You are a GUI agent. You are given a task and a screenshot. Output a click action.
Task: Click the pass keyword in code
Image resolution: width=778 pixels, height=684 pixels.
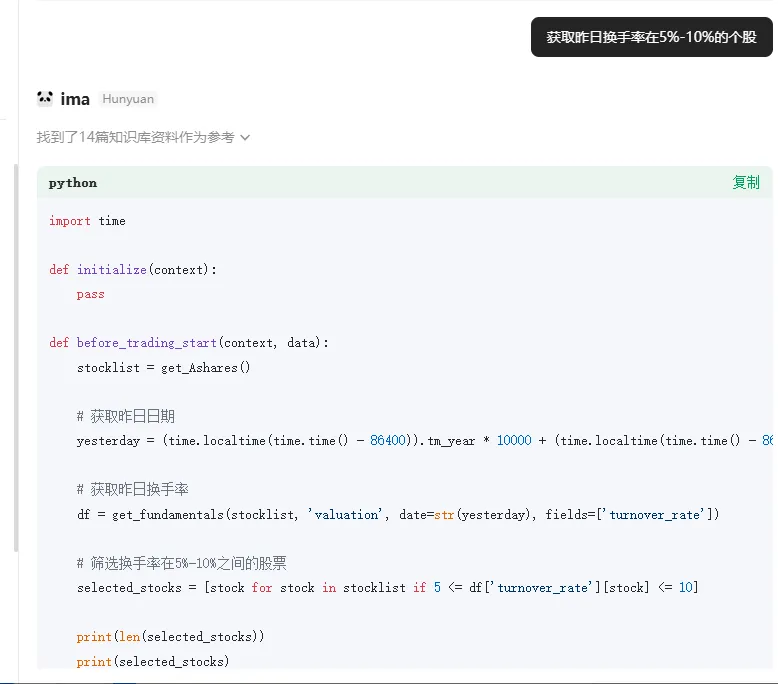tap(90, 294)
